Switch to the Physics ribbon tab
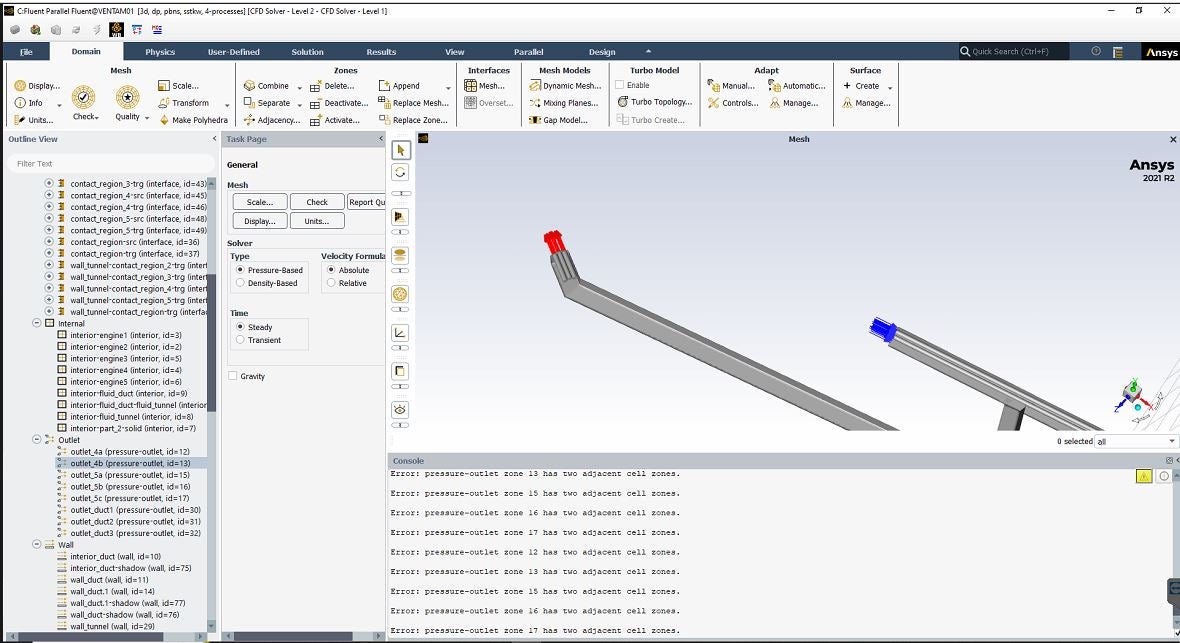This screenshot has width=1180, height=643. pos(160,52)
